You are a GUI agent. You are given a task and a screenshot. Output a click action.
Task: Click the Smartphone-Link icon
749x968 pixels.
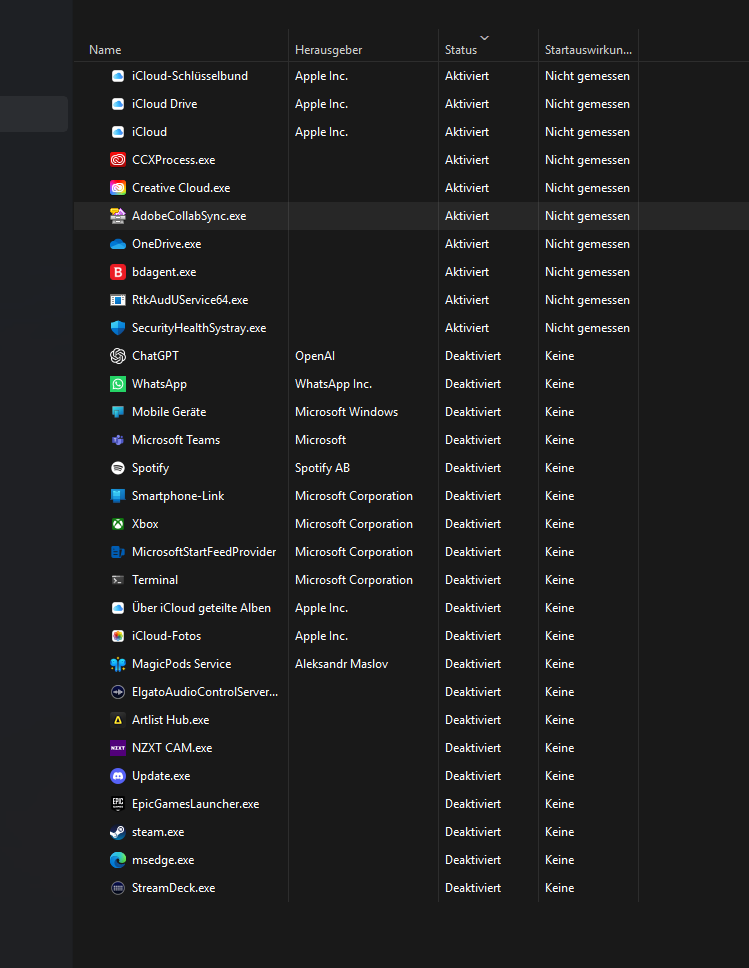[x=118, y=496]
